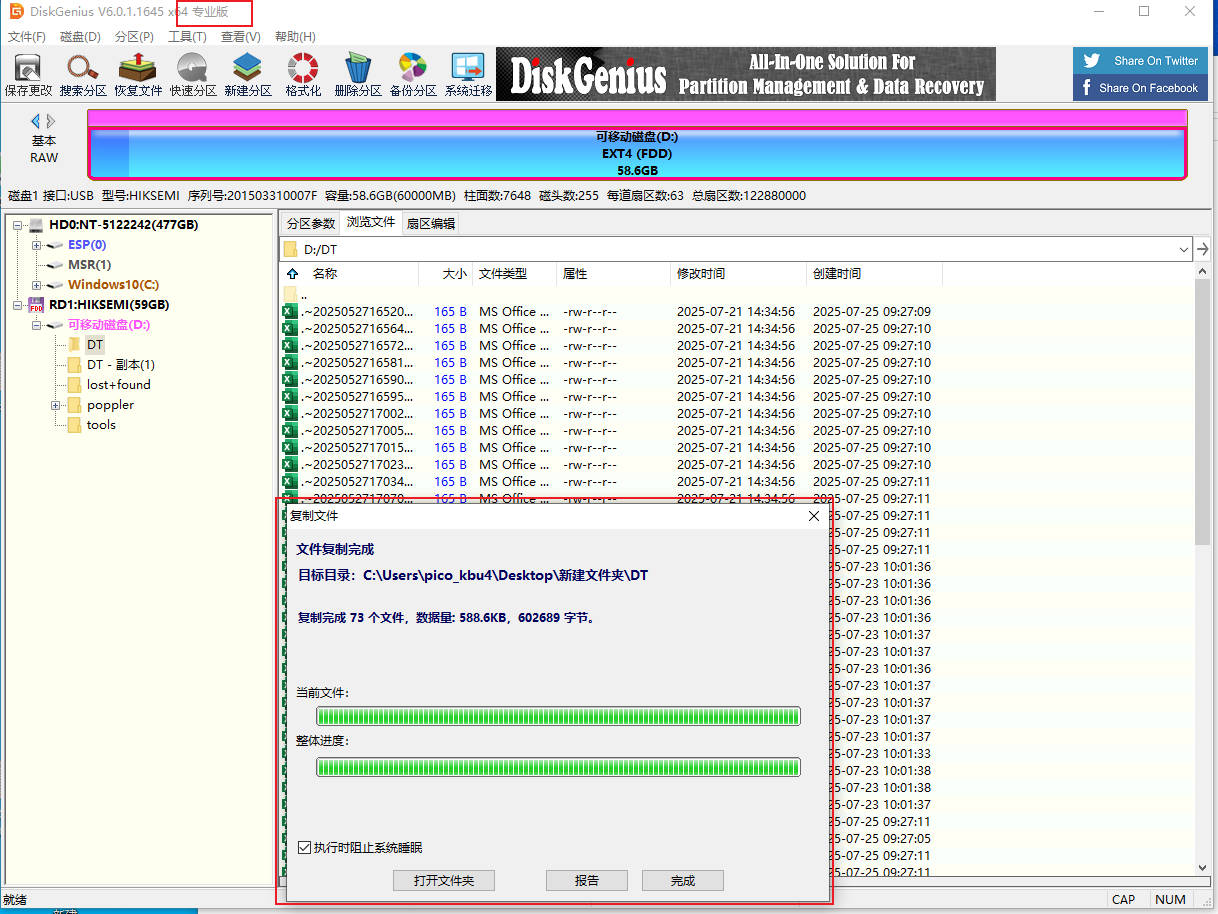Close the 复制文件 dialog with X
This screenshot has height=914, width=1218.
(x=814, y=516)
